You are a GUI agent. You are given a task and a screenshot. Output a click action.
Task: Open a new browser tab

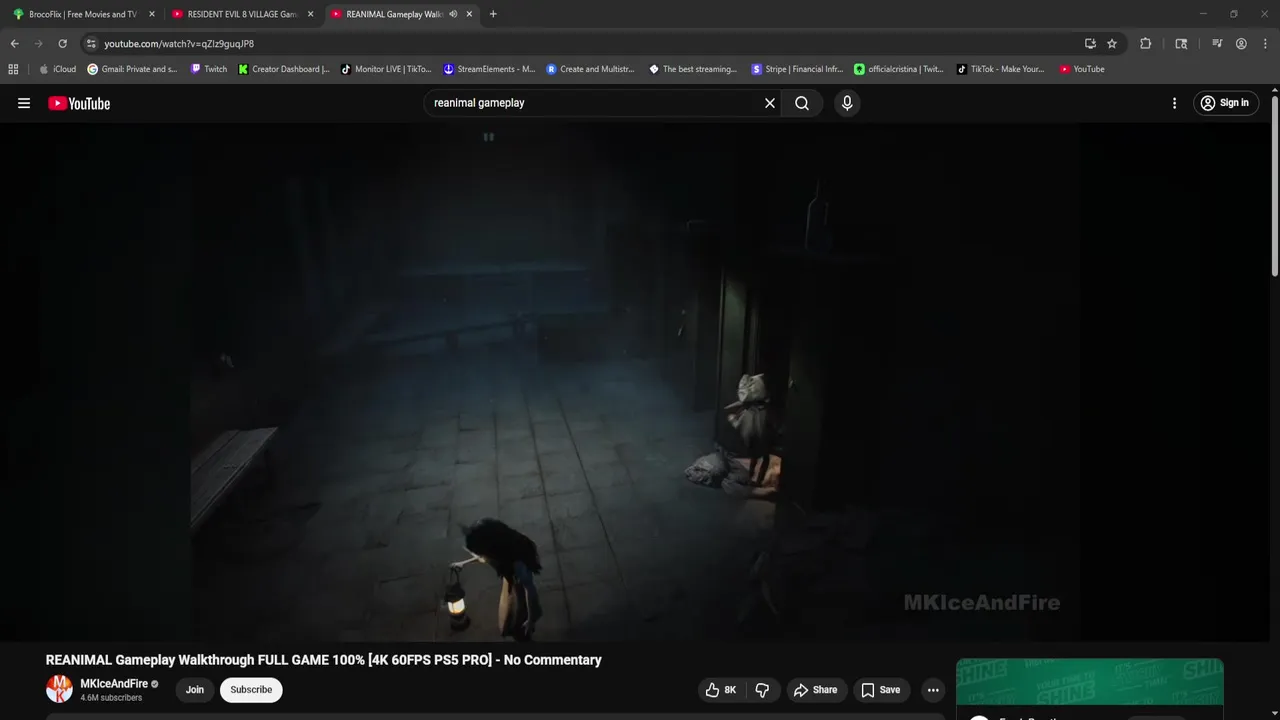pyautogui.click(x=493, y=14)
